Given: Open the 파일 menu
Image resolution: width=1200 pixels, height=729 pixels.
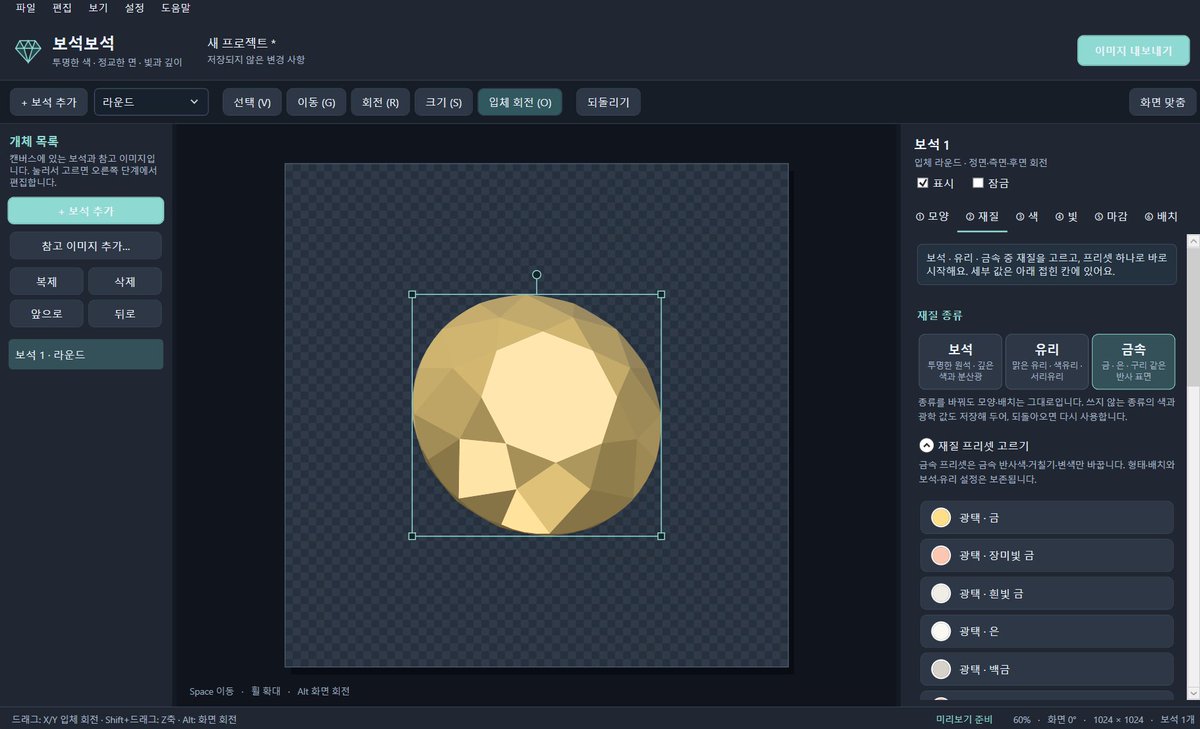Looking at the screenshot, I should tap(26, 8).
